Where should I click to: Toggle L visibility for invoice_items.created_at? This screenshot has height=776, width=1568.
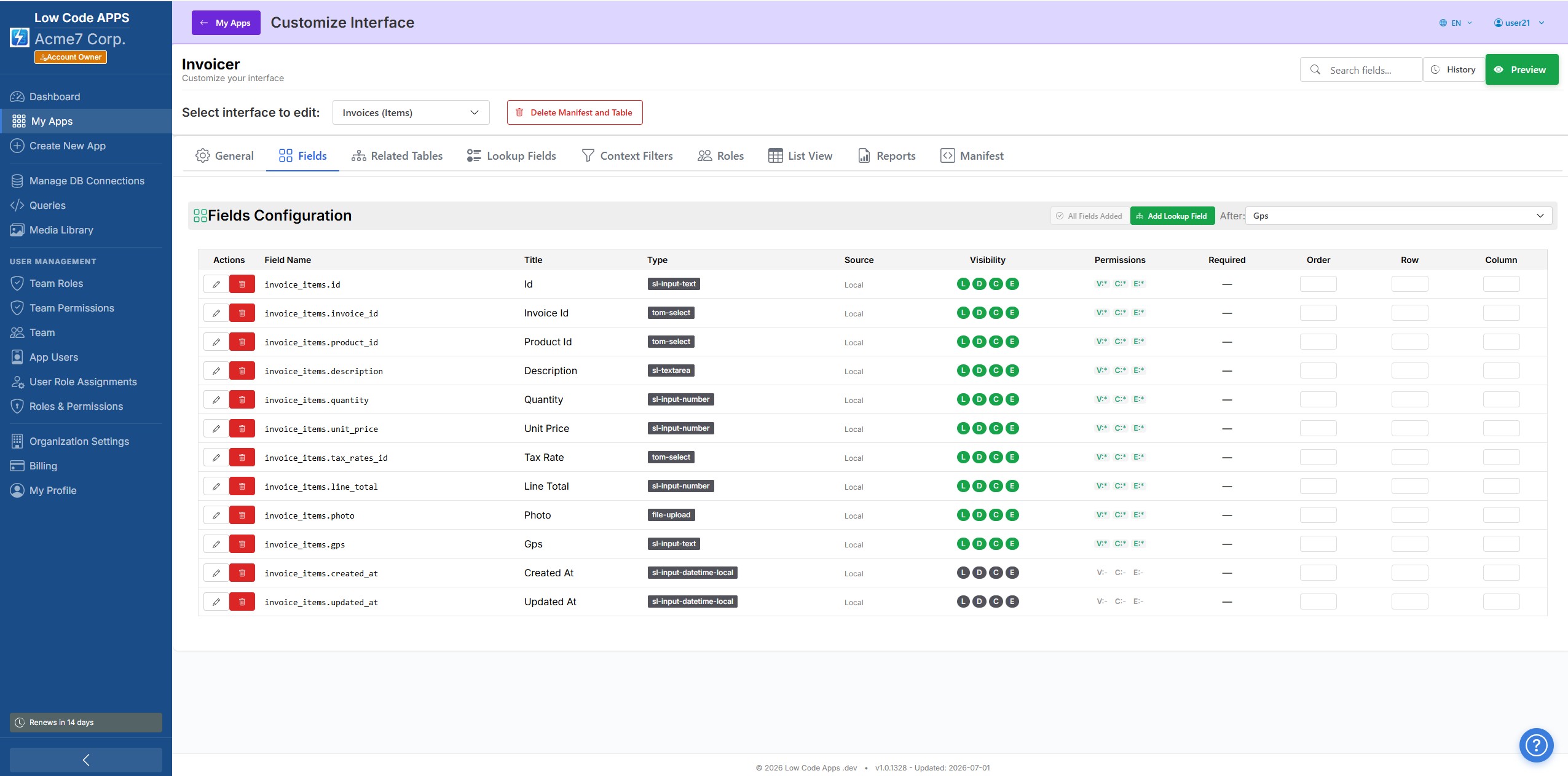click(x=963, y=573)
